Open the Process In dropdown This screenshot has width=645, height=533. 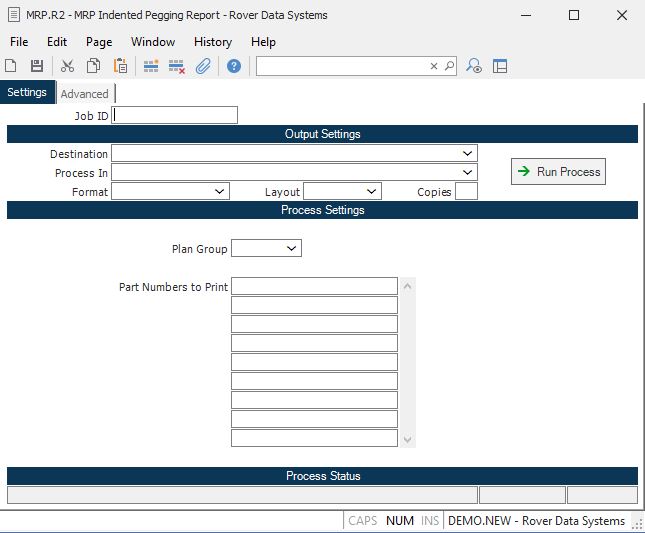tap(468, 173)
